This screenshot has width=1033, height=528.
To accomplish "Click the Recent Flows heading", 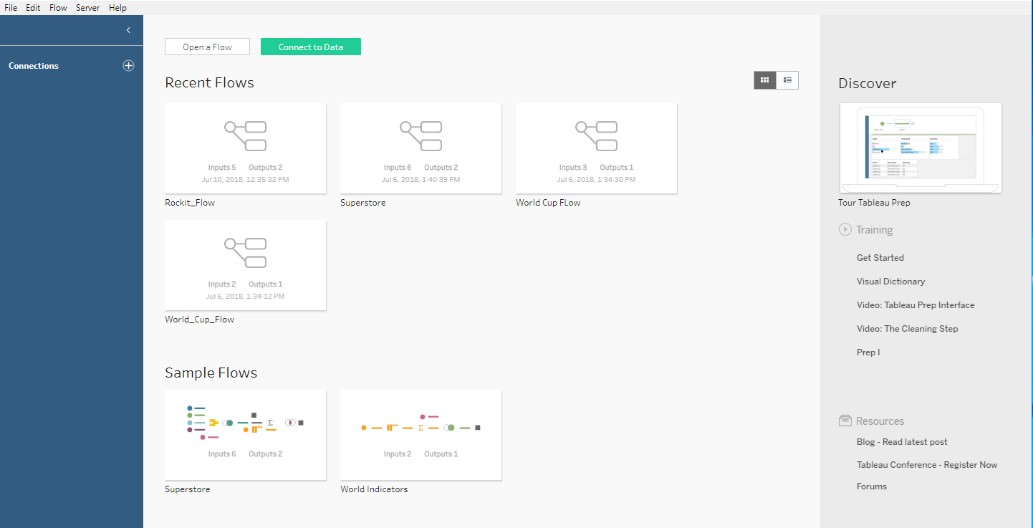I will (209, 82).
